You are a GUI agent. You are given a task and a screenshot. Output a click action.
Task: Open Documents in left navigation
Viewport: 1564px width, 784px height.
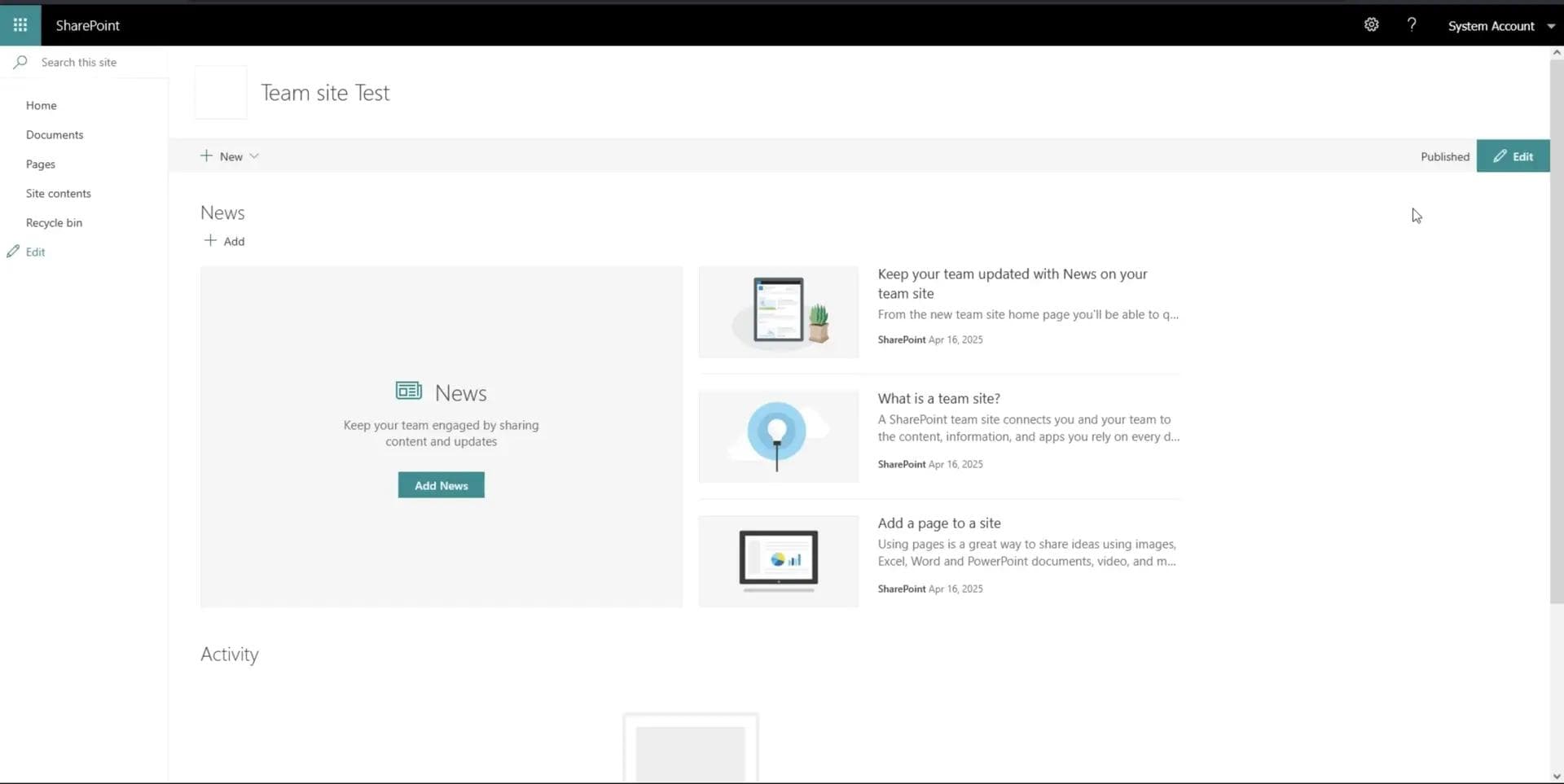point(55,135)
